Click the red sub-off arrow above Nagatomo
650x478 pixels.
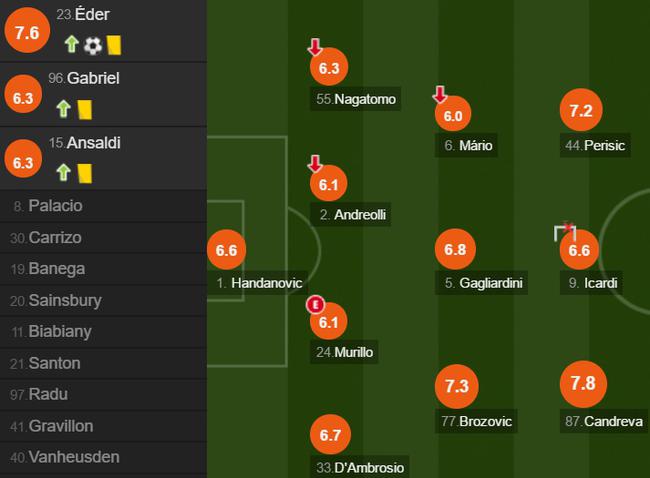tap(315, 47)
